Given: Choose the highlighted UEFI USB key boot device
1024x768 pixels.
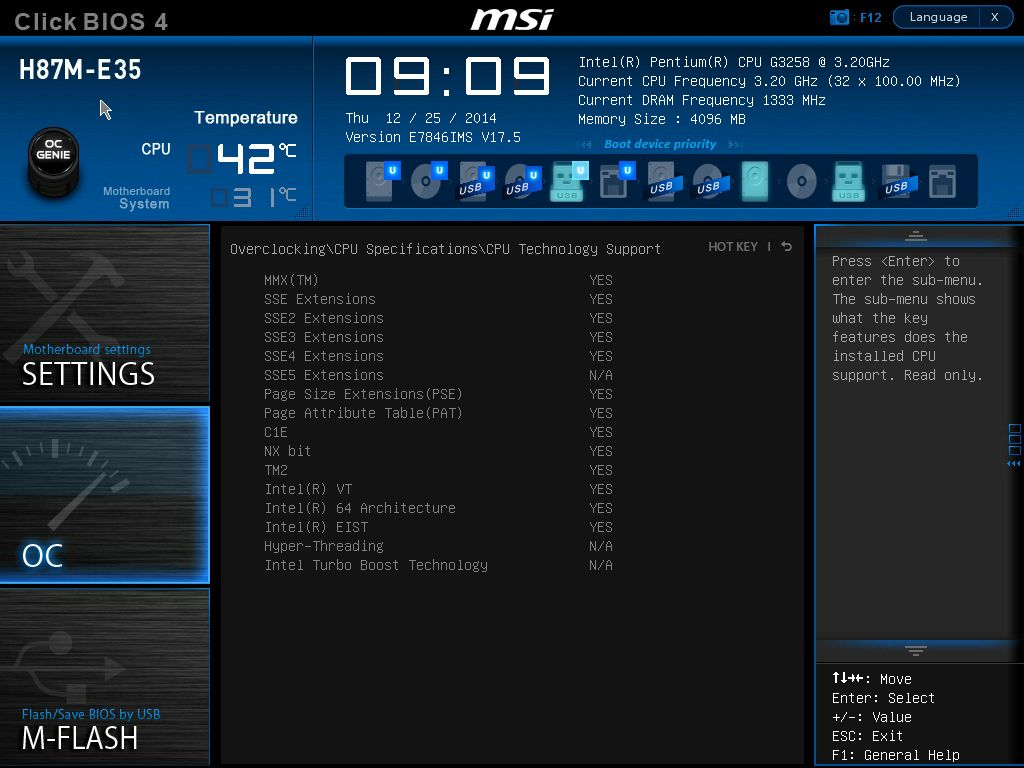Looking at the screenshot, I should (568, 182).
